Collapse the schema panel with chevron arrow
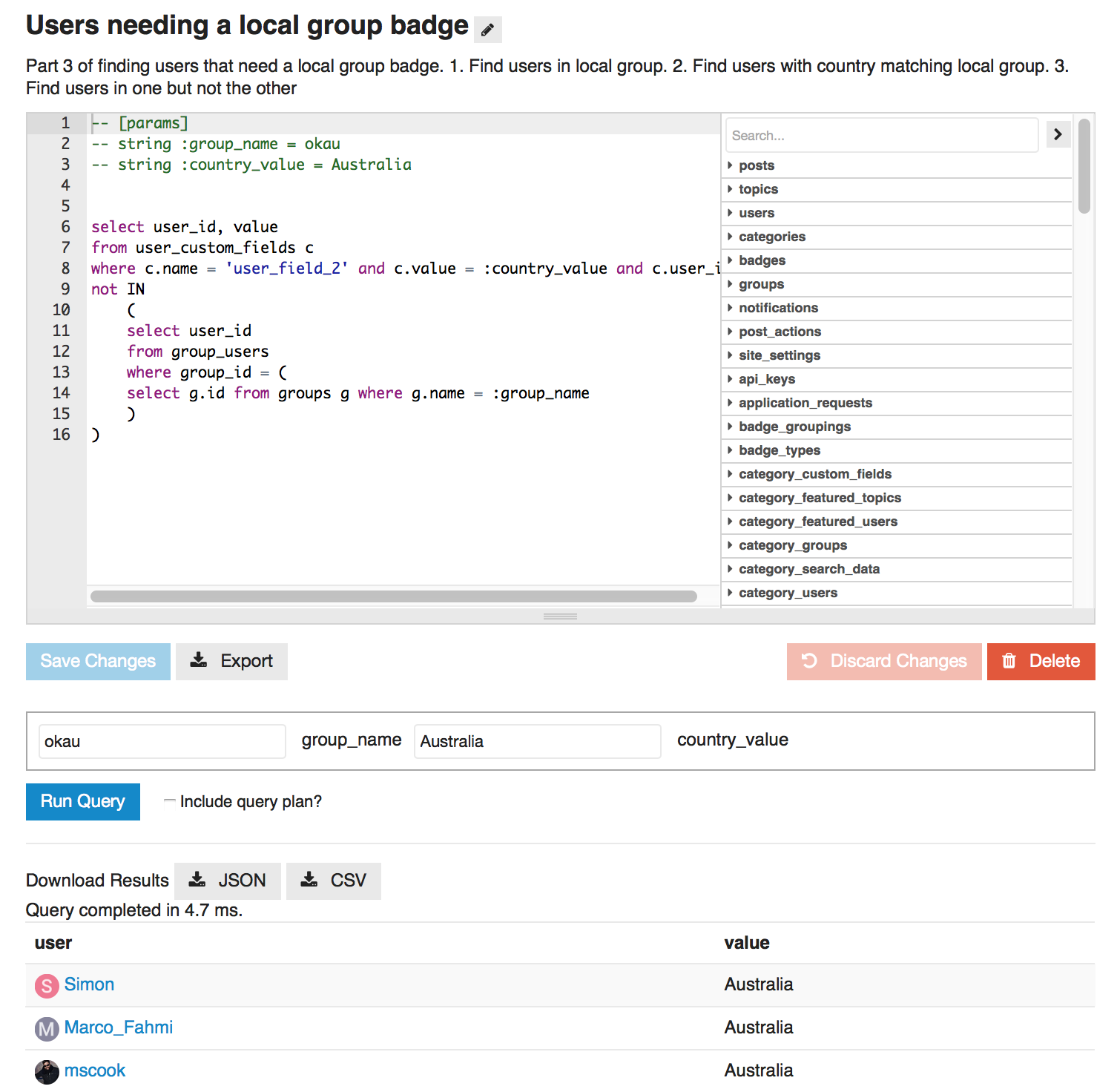Screen dimensions: 1117x1092 (x=1058, y=134)
